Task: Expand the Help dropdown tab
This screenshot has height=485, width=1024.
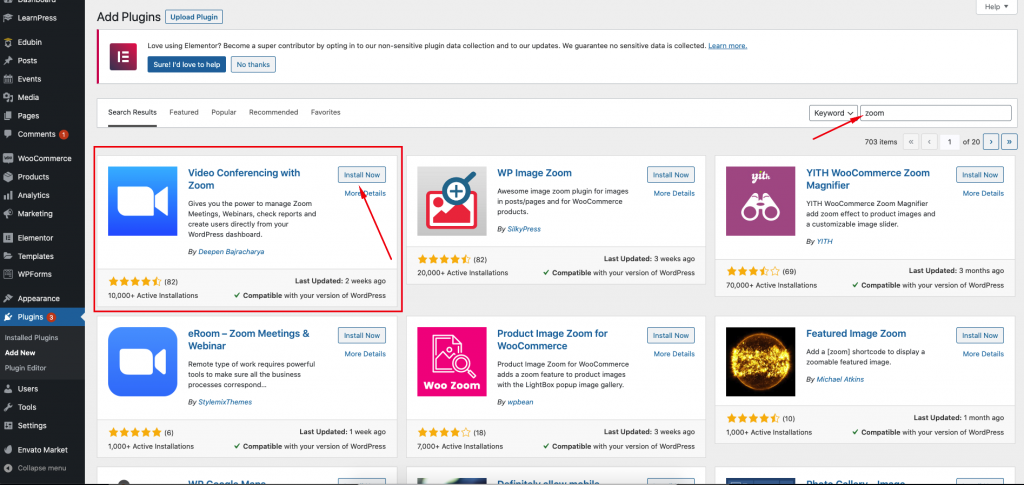Action: (x=995, y=7)
